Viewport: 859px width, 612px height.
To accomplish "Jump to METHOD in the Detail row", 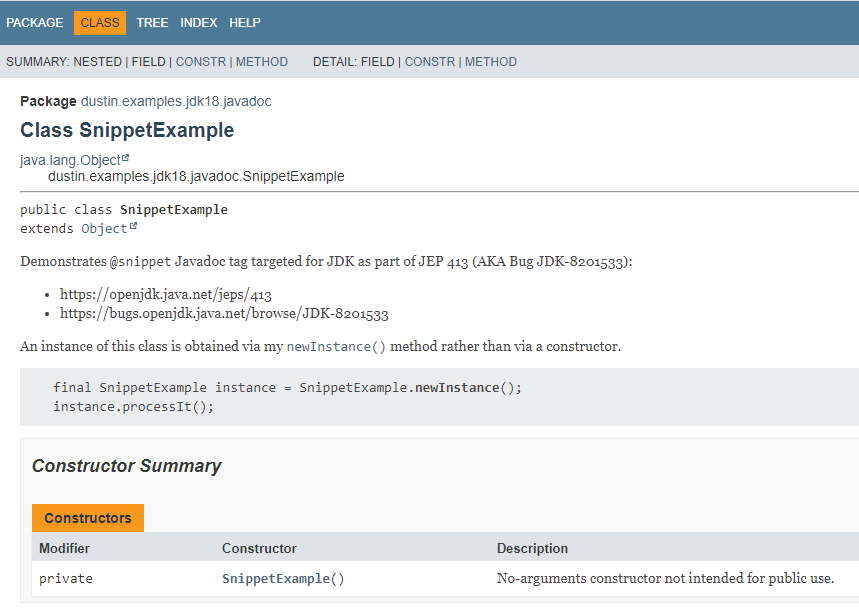I will tap(491, 62).
